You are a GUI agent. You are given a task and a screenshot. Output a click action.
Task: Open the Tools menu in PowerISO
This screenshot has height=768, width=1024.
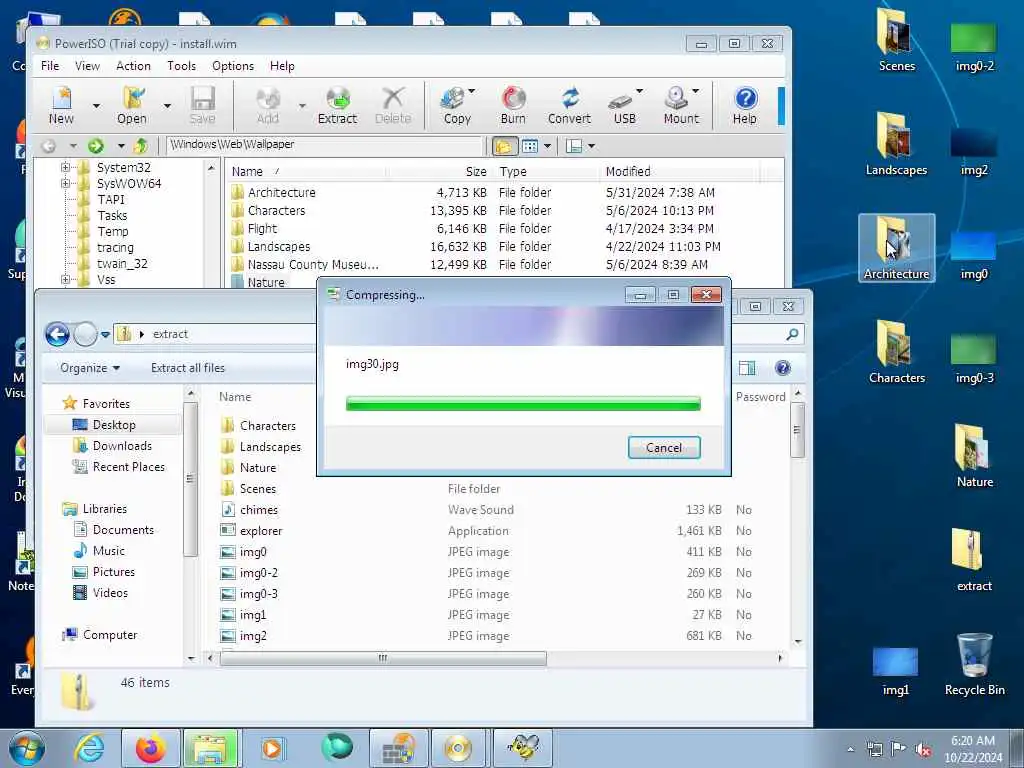point(181,66)
